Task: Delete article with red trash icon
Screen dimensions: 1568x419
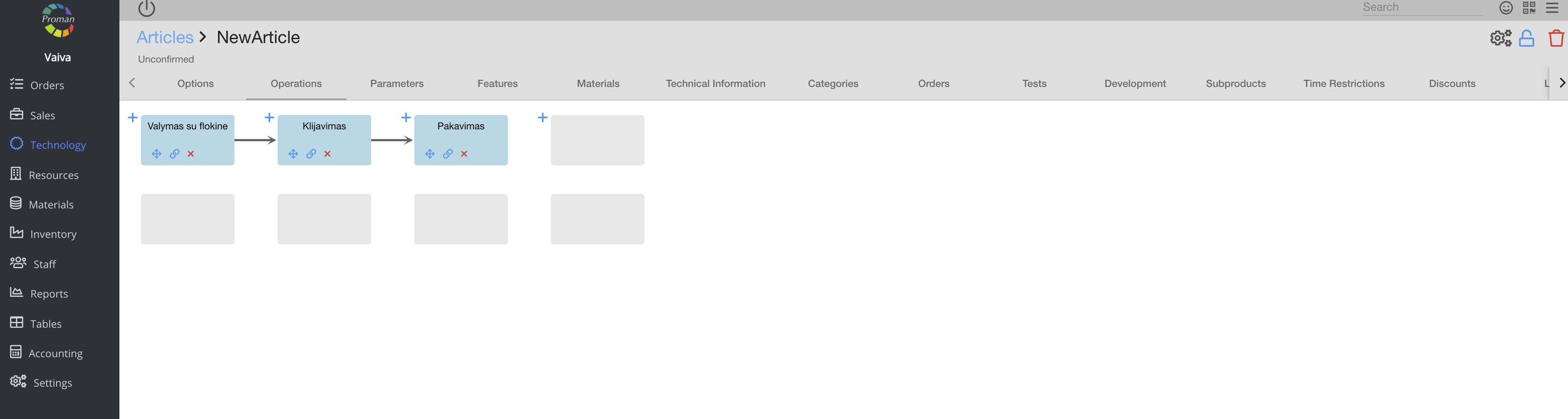Action: click(x=1556, y=38)
